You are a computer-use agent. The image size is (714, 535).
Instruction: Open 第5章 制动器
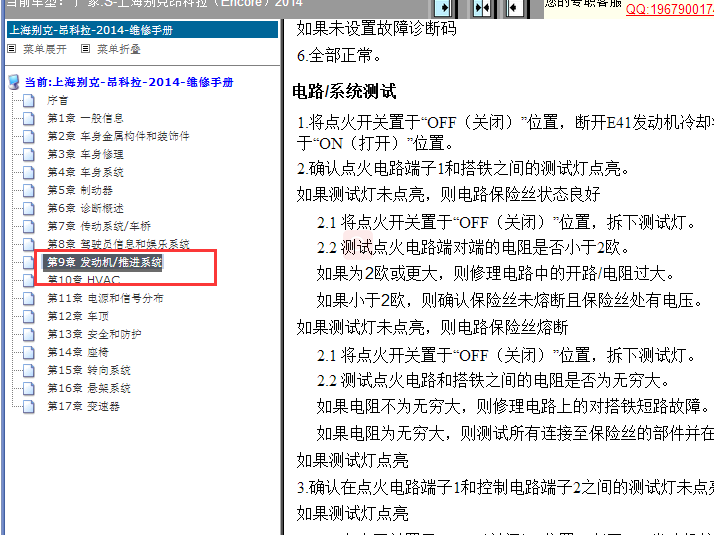click(80, 190)
